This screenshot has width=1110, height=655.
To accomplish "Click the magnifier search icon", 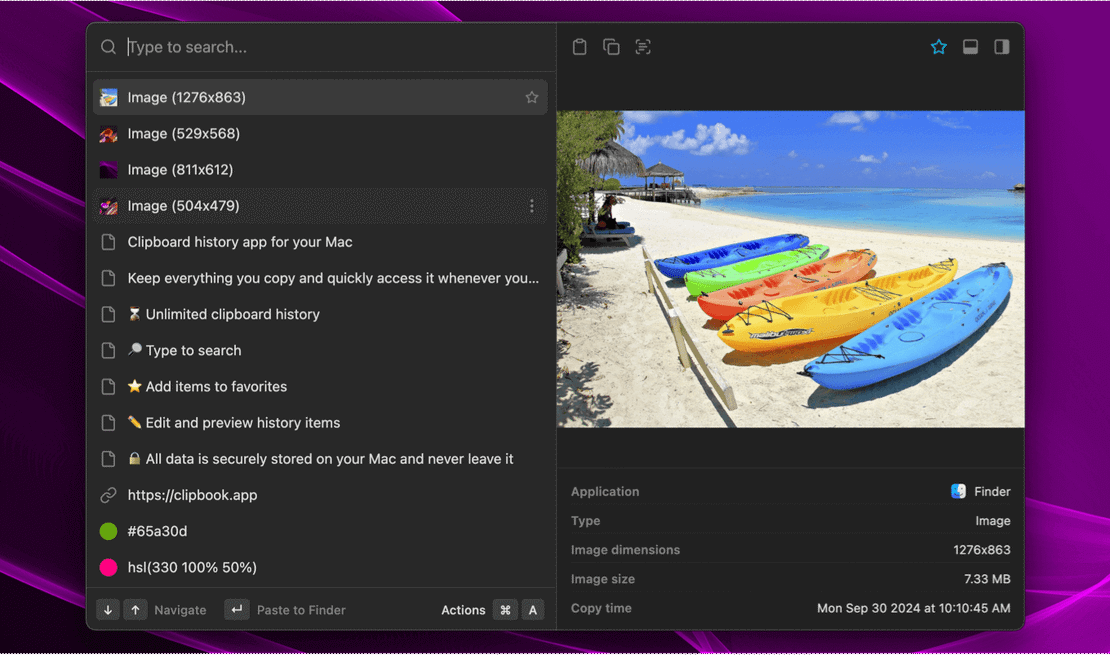I will coord(108,47).
